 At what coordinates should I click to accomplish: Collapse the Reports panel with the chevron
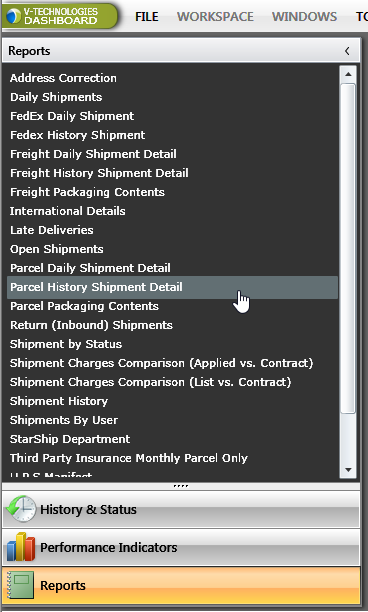(x=347, y=51)
